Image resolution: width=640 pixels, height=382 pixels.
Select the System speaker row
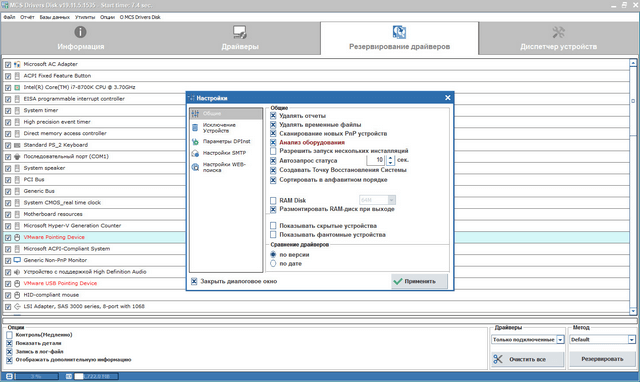pos(316,168)
